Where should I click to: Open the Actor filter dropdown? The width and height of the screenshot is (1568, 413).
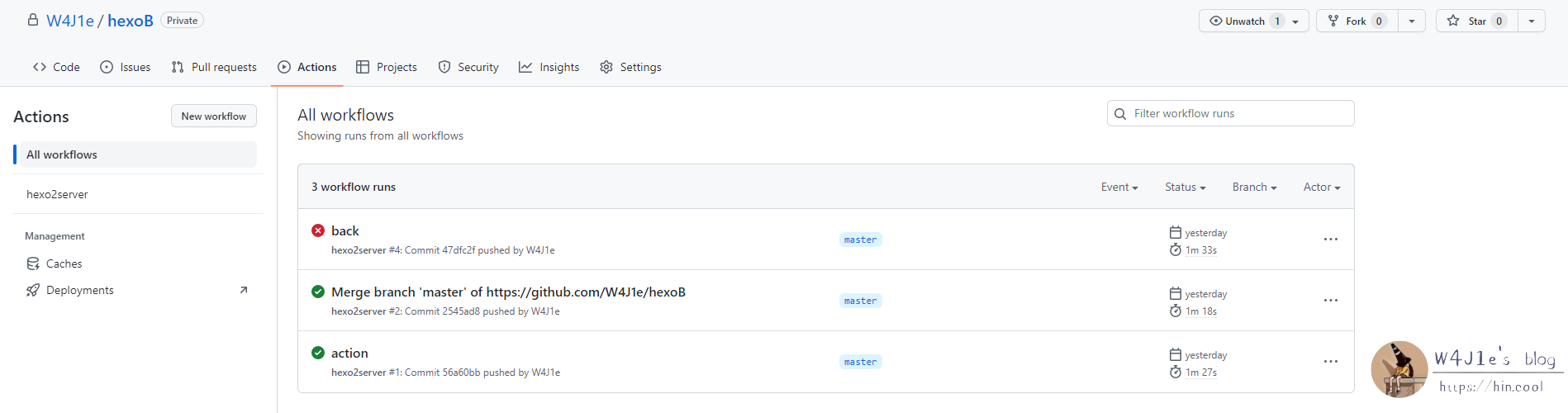[1322, 188]
